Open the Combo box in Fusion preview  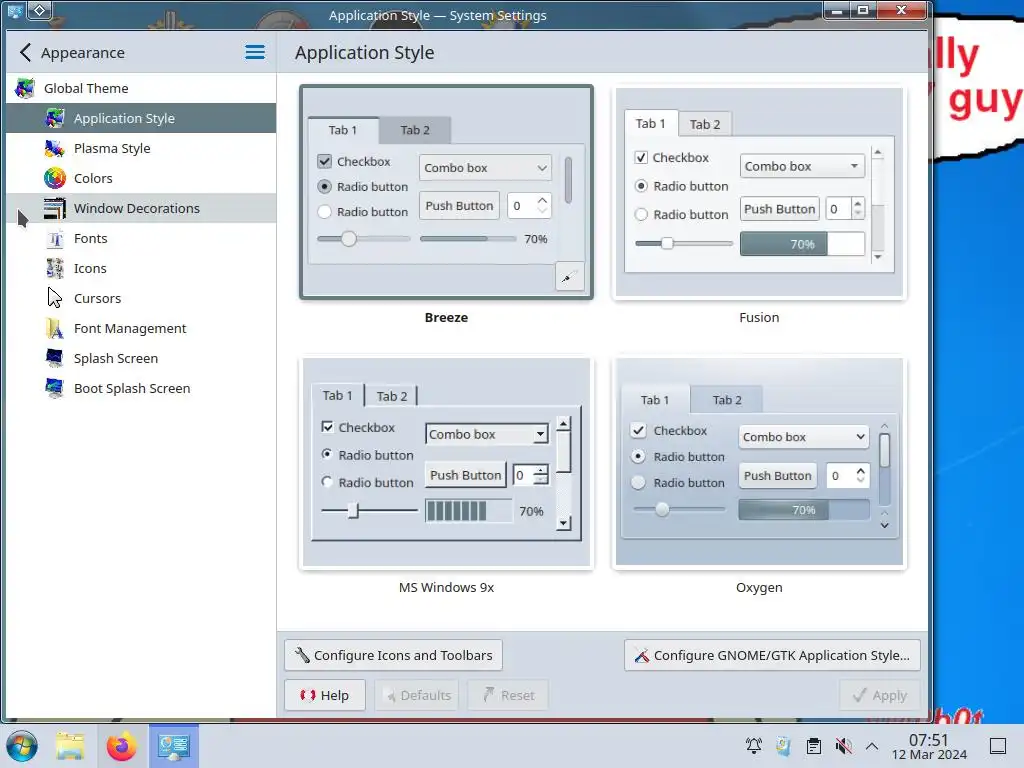point(802,166)
